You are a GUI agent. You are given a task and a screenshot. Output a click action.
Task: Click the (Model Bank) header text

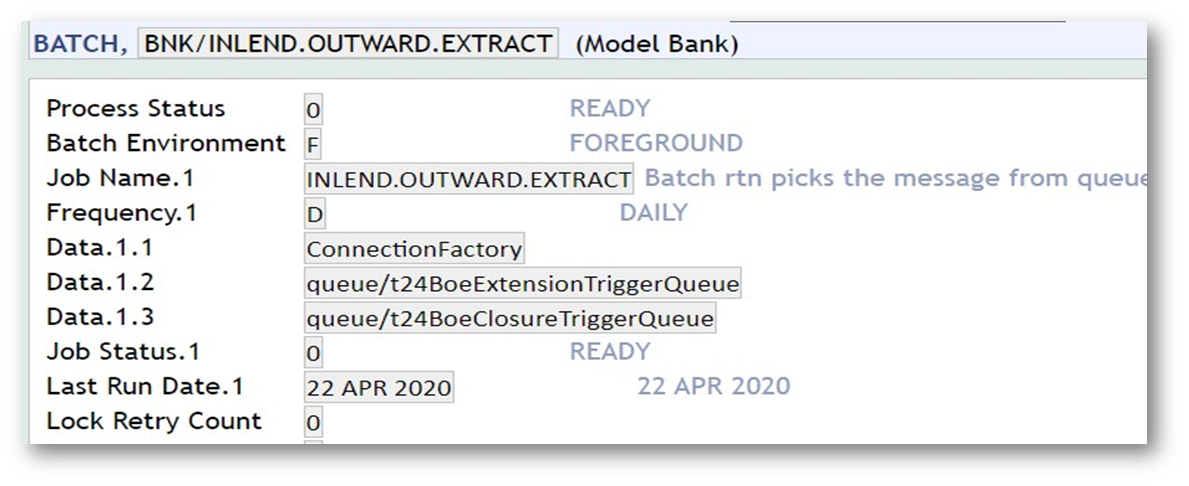(x=657, y=45)
